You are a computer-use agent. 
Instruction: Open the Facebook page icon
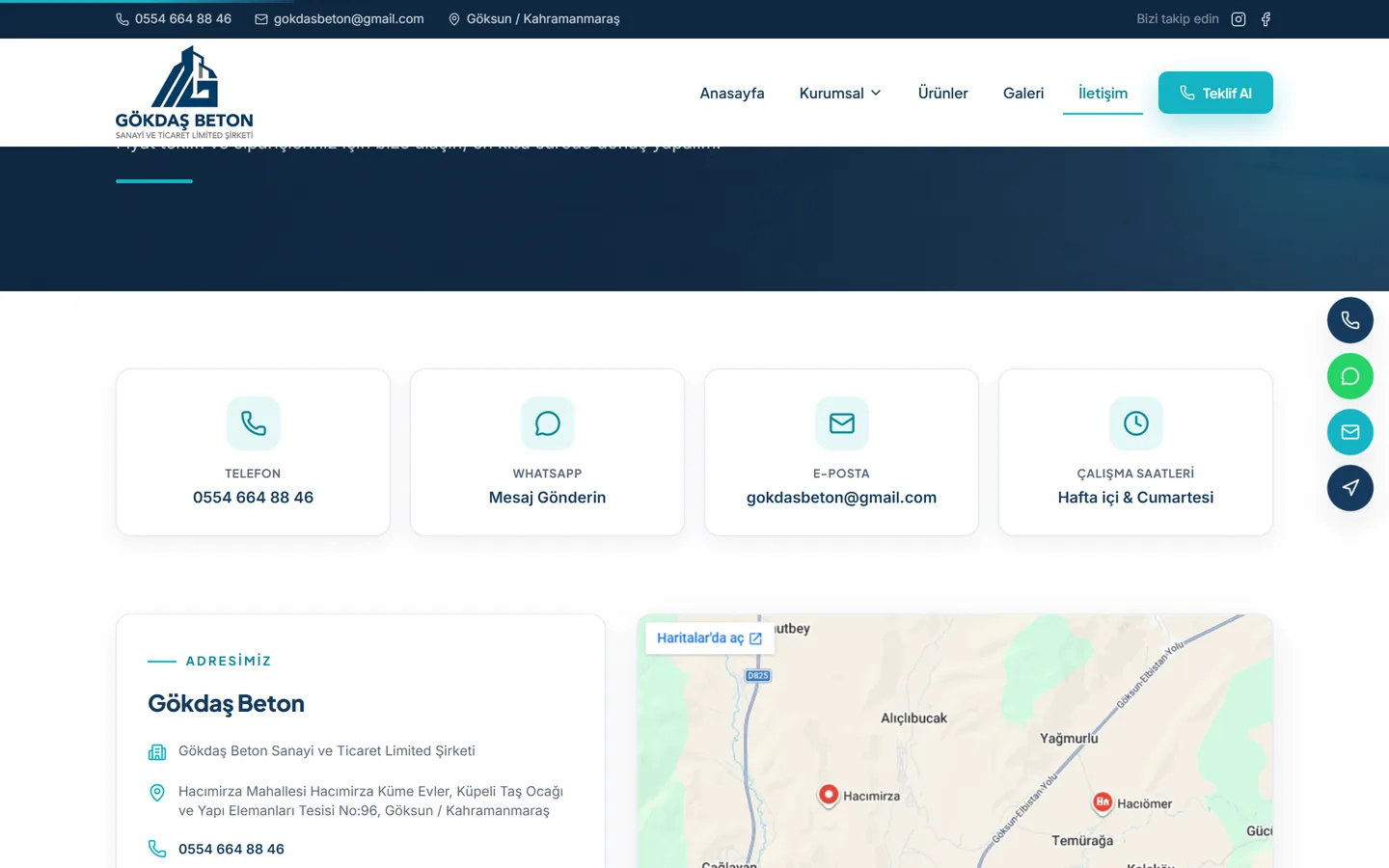pyautogui.click(x=1266, y=19)
